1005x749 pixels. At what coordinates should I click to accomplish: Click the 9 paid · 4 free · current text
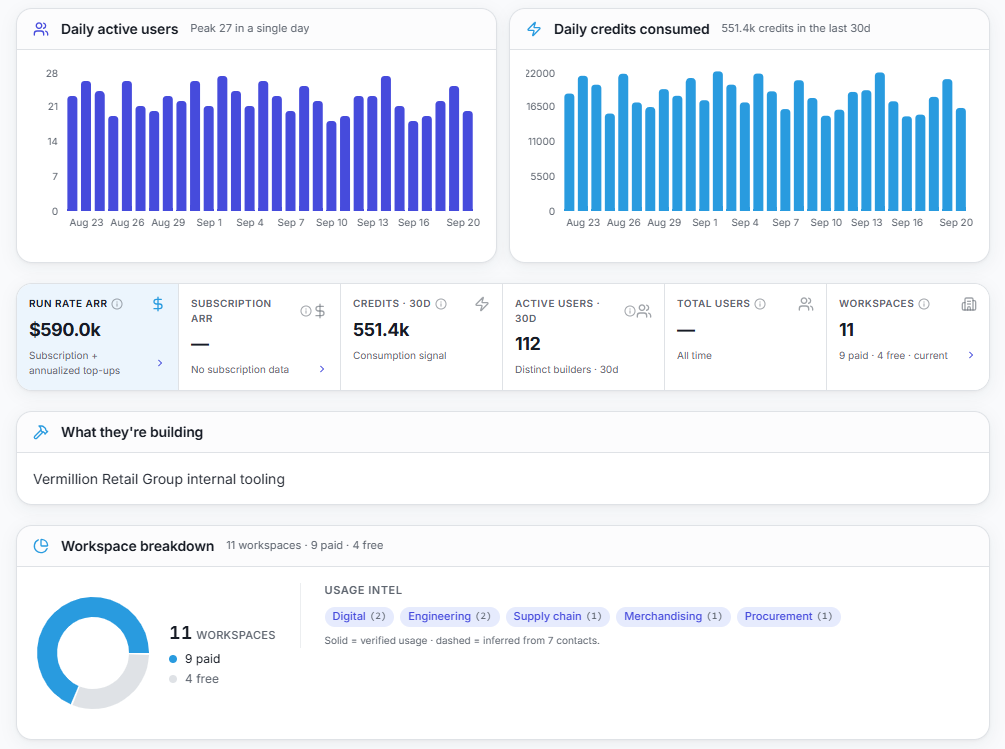tap(893, 356)
